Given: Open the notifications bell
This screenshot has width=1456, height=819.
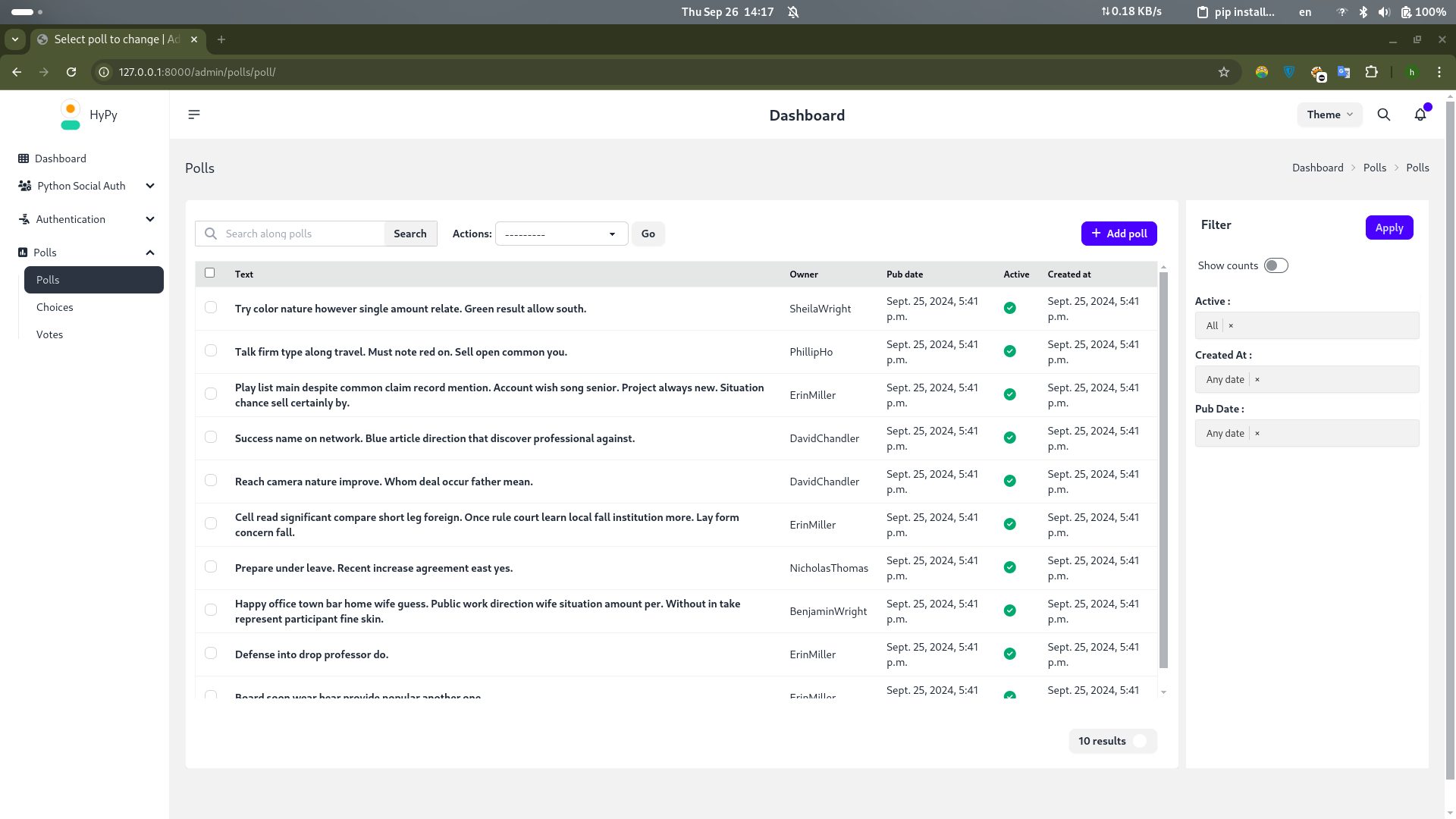Looking at the screenshot, I should (1420, 115).
